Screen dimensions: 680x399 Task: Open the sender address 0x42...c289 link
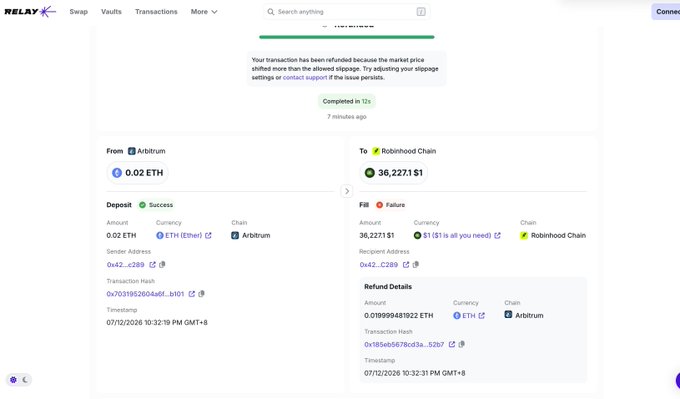125,265
